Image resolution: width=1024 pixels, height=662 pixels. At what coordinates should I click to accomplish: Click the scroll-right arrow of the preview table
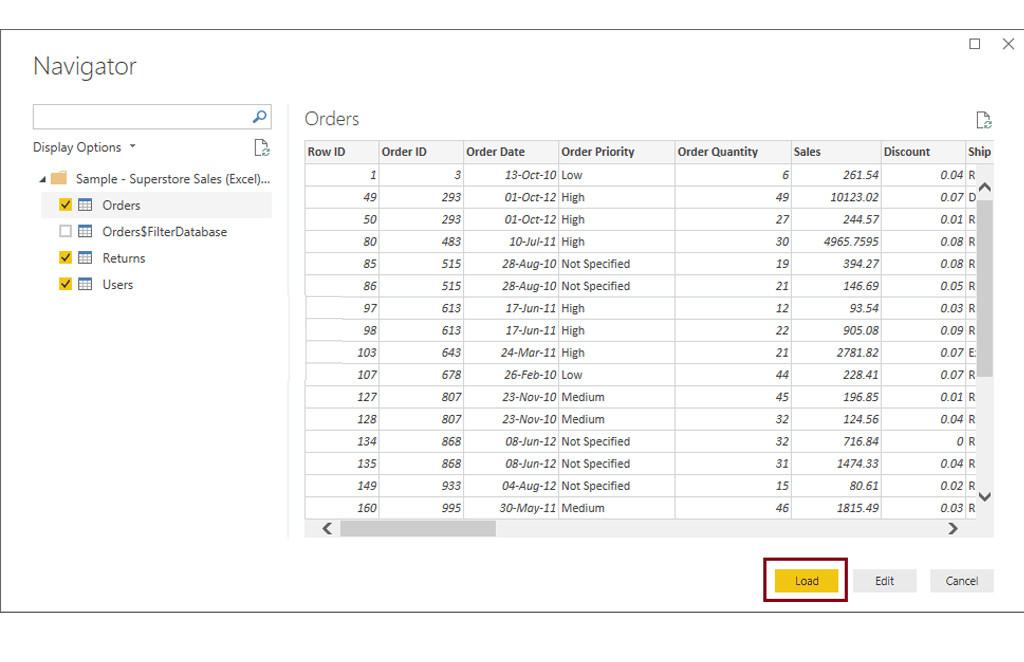pyautogui.click(x=953, y=528)
